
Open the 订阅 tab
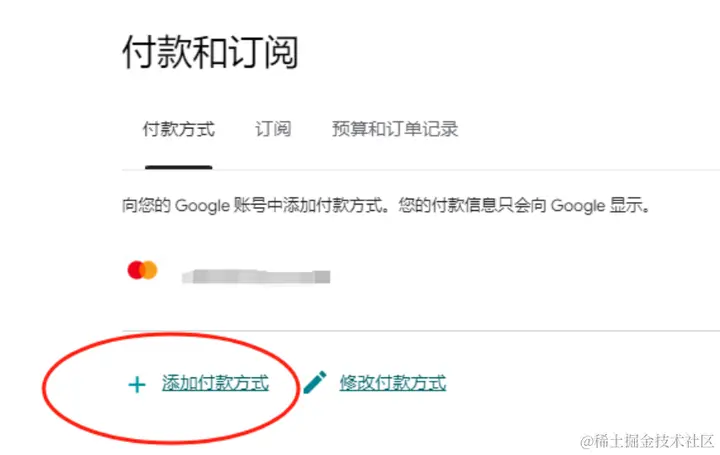tap(273, 129)
